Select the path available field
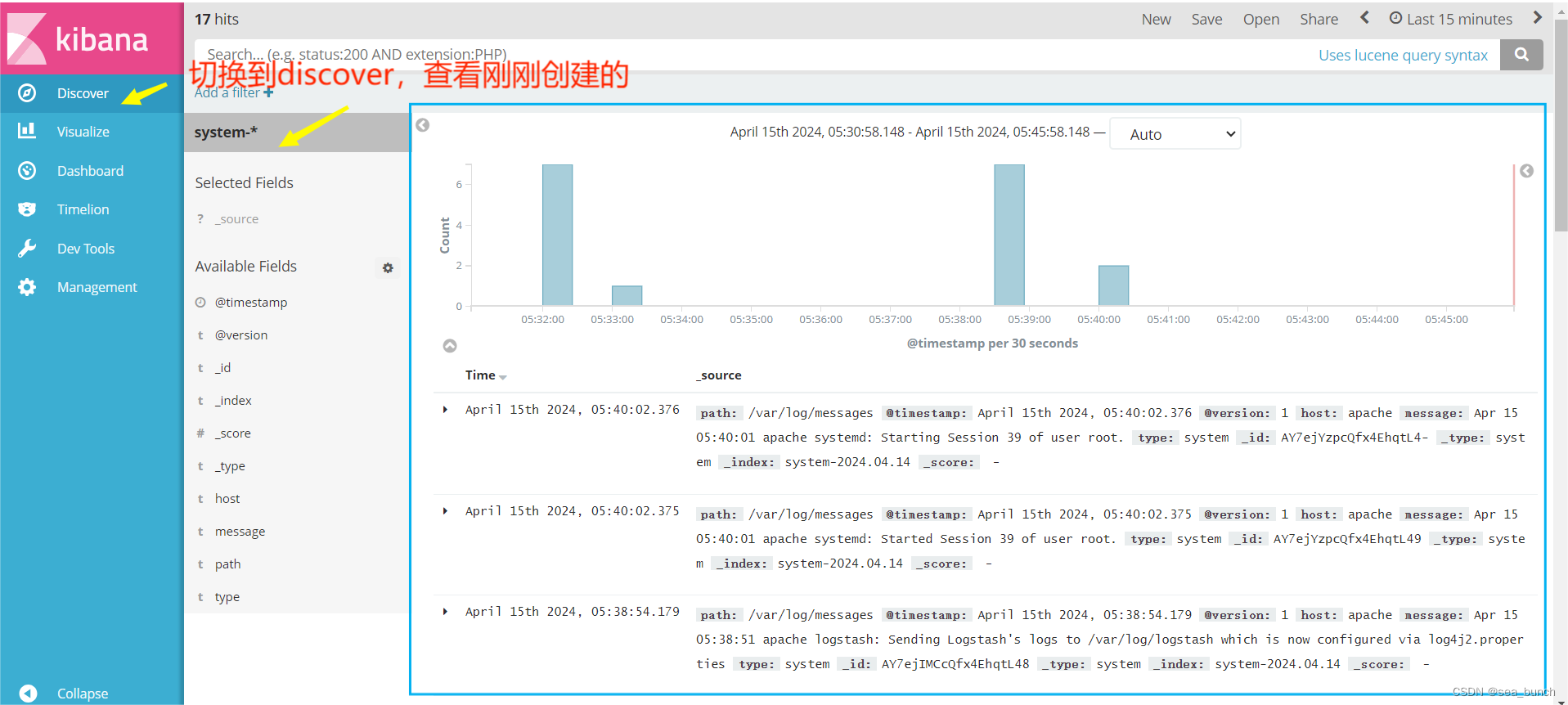The height and width of the screenshot is (705, 1568). pyautogui.click(x=227, y=564)
